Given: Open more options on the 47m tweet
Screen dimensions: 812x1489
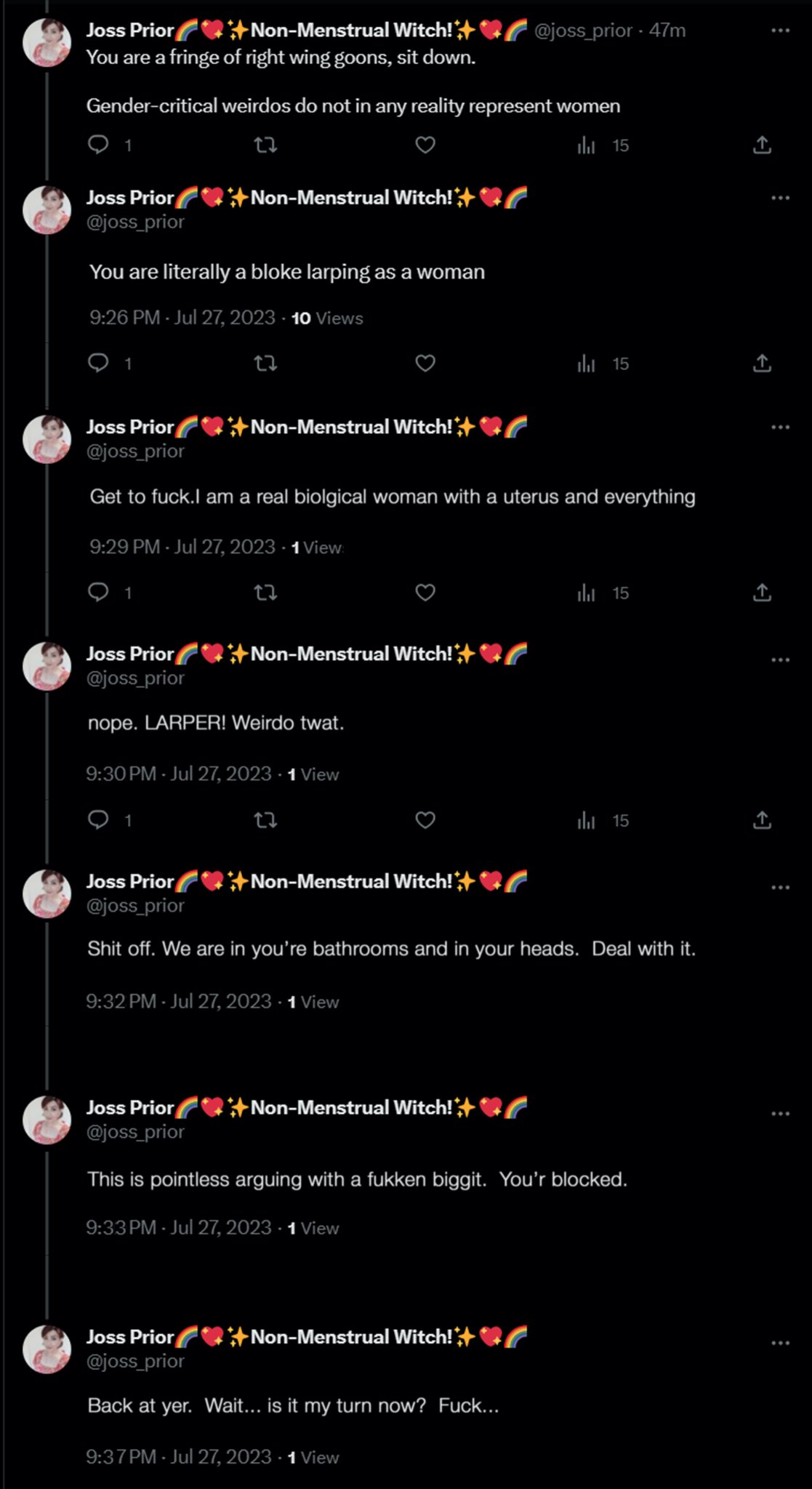Looking at the screenshot, I should coord(780,31).
